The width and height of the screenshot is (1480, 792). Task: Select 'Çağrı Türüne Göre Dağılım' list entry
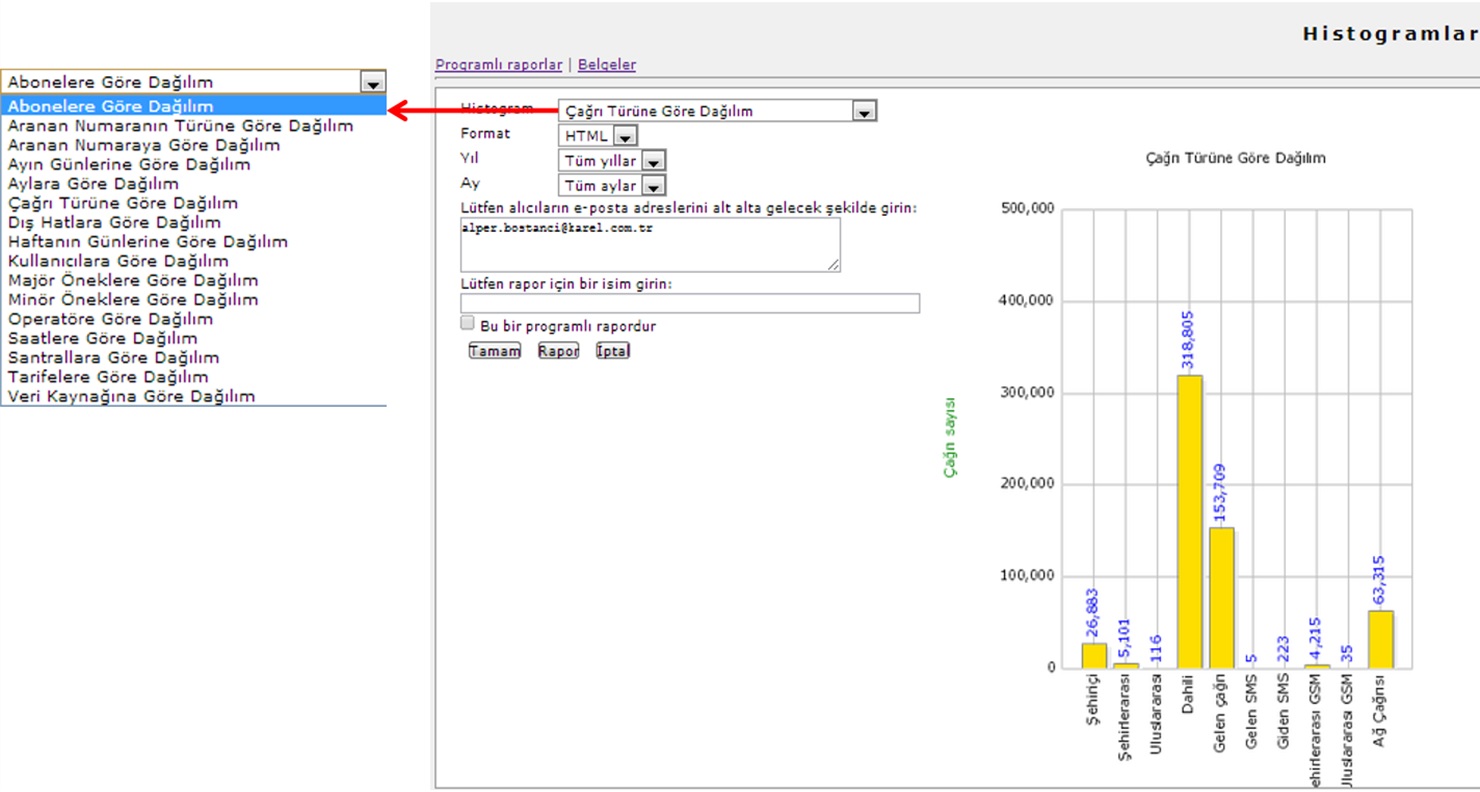point(123,203)
